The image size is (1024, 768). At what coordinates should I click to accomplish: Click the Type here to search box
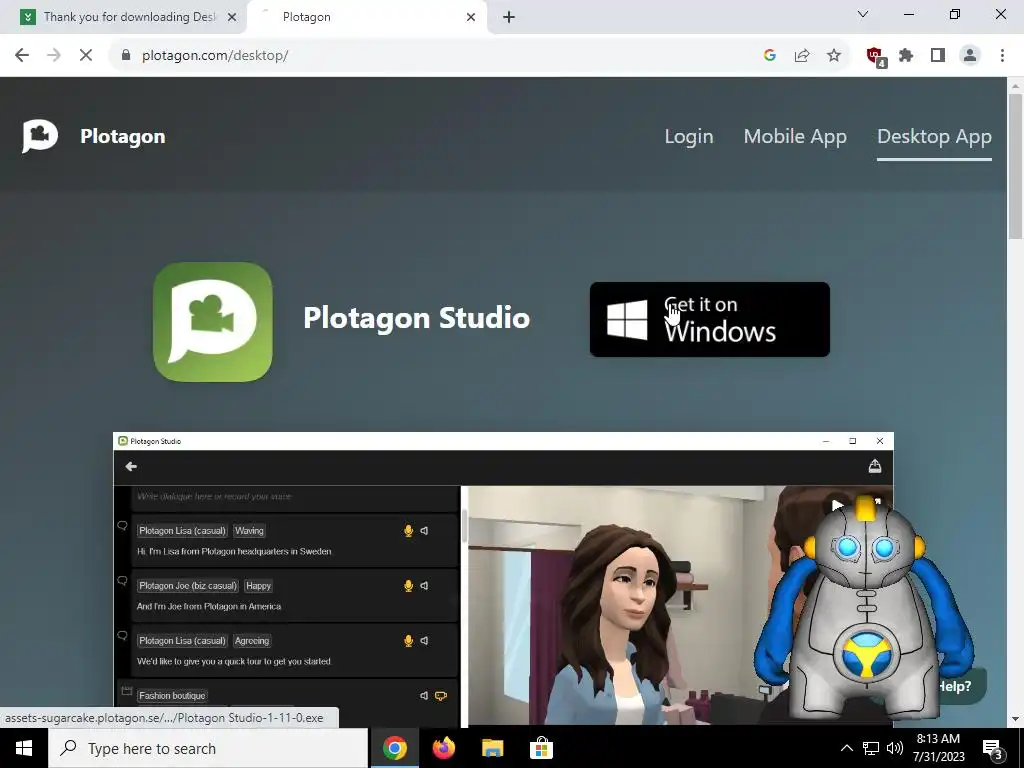click(x=208, y=748)
